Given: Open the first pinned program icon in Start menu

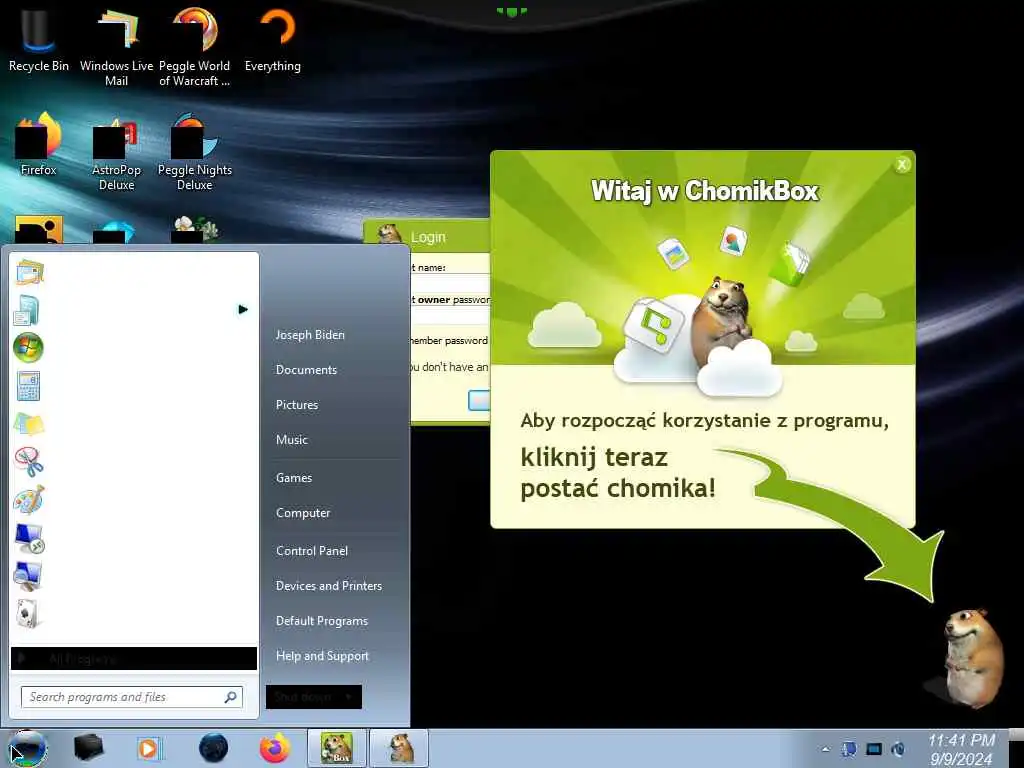Looking at the screenshot, I should point(29,272).
